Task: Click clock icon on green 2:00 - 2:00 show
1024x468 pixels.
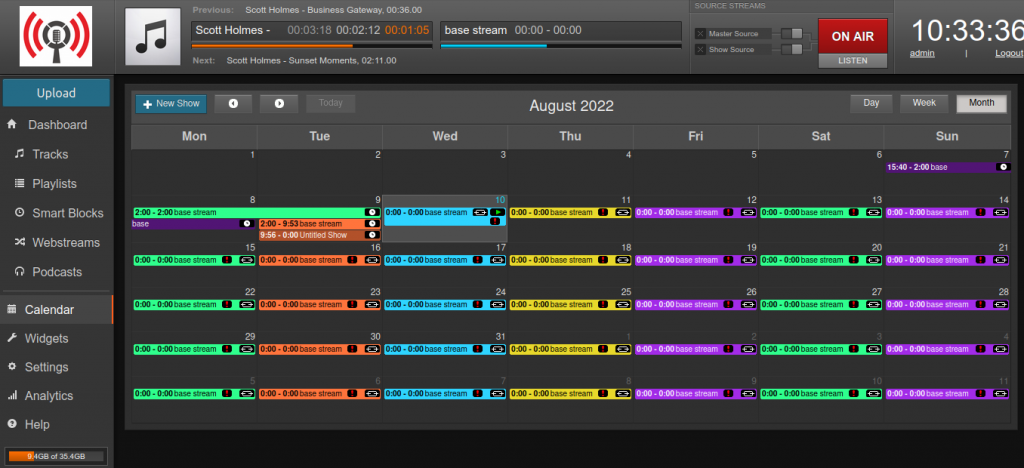Action: pos(372,212)
